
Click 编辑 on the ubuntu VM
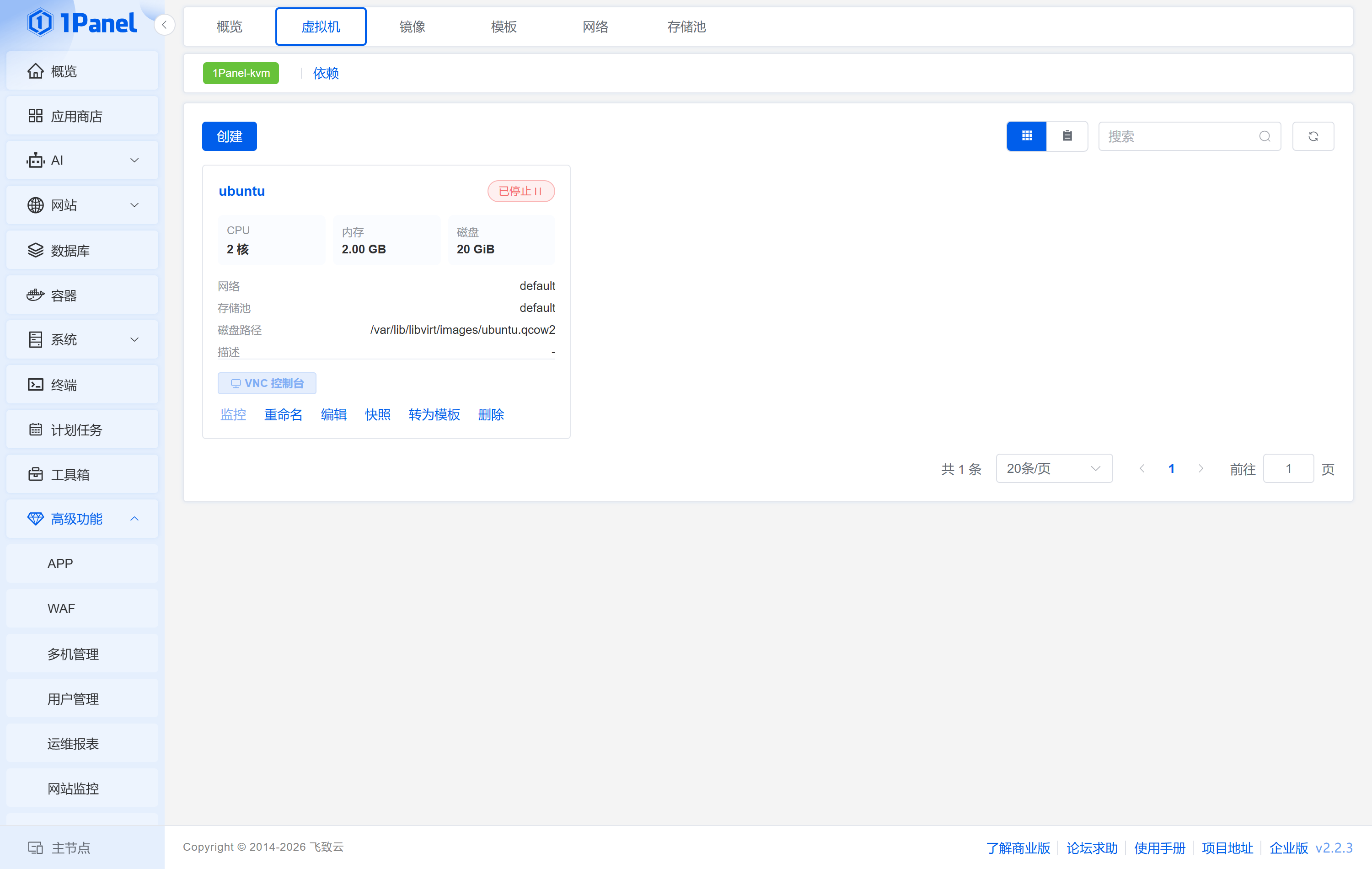pos(334,414)
